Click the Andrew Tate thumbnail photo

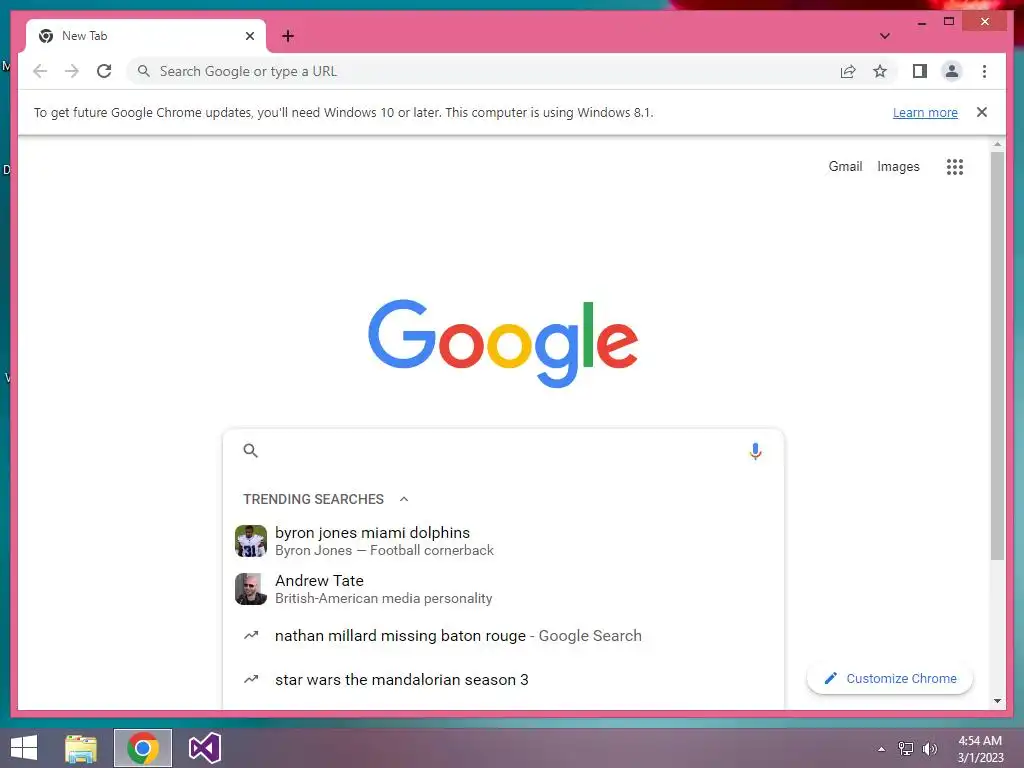tap(251, 589)
